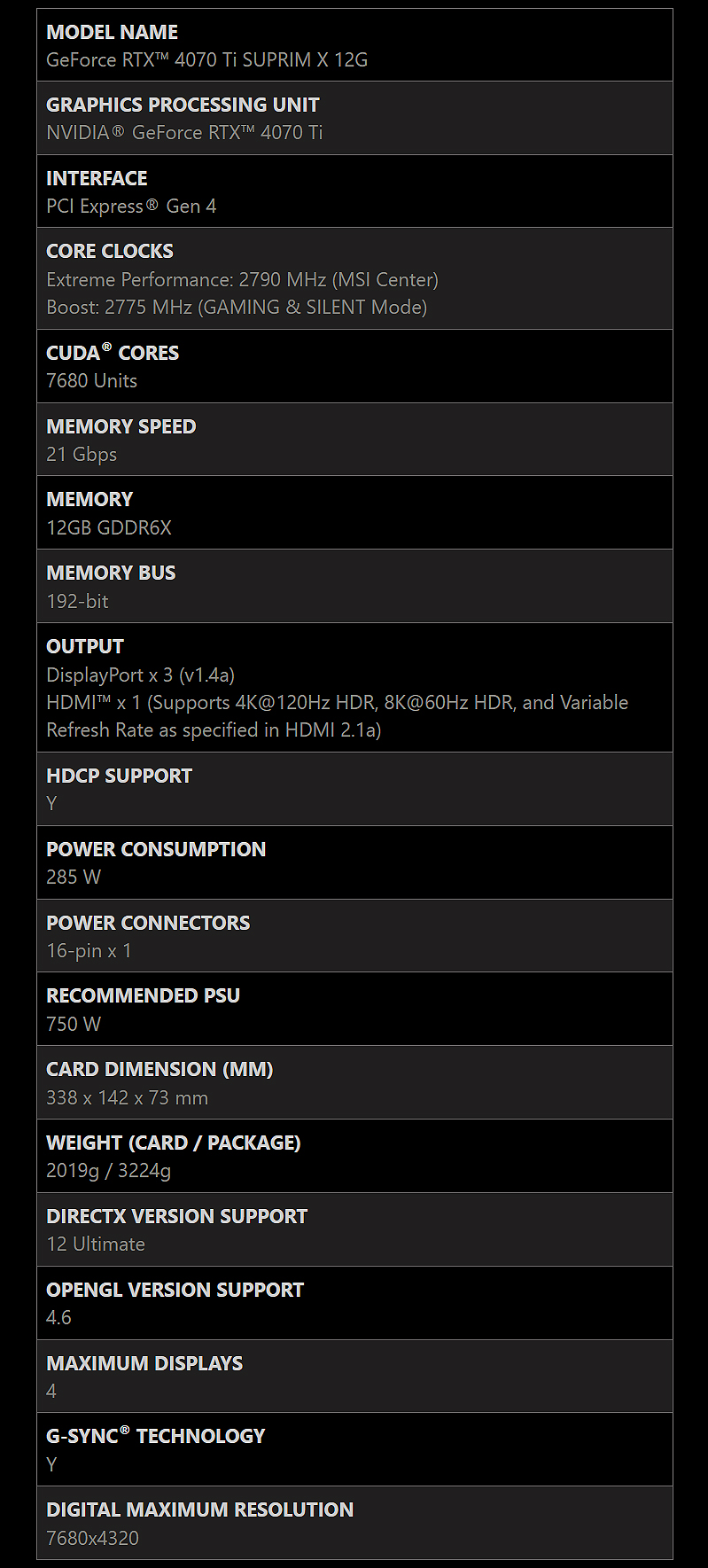Click the 2019g / 3224g weight value
This screenshot has width=708, height=1568.
[x=108, y=1171]
